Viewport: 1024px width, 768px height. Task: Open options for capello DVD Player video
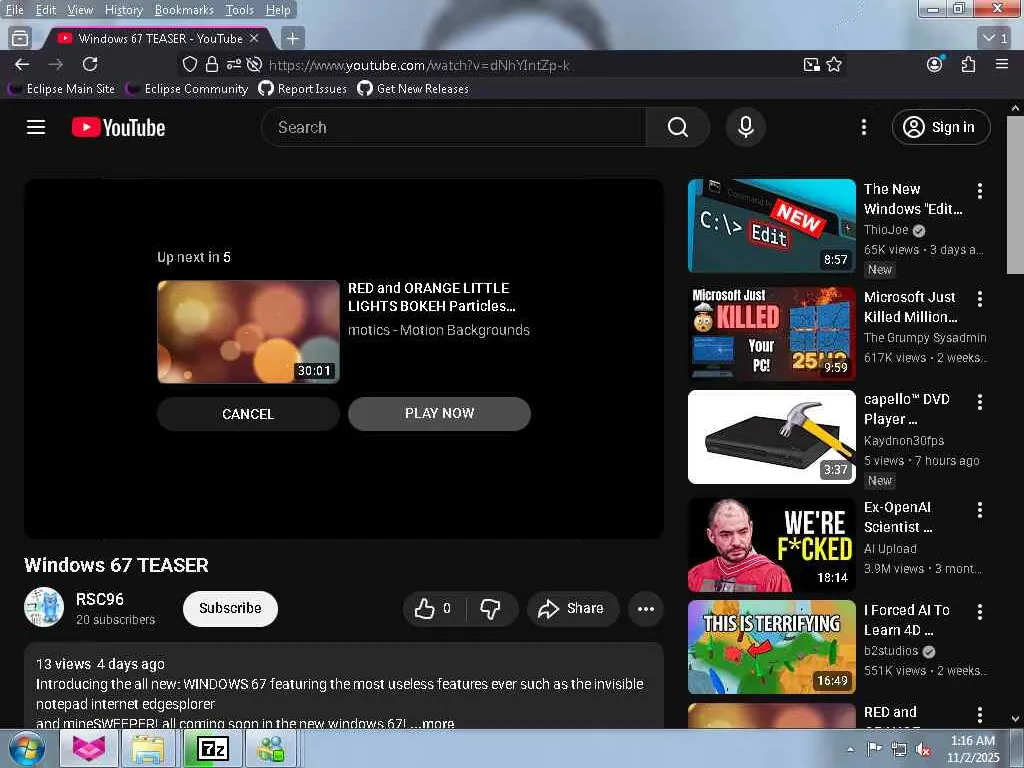(980, 402)
